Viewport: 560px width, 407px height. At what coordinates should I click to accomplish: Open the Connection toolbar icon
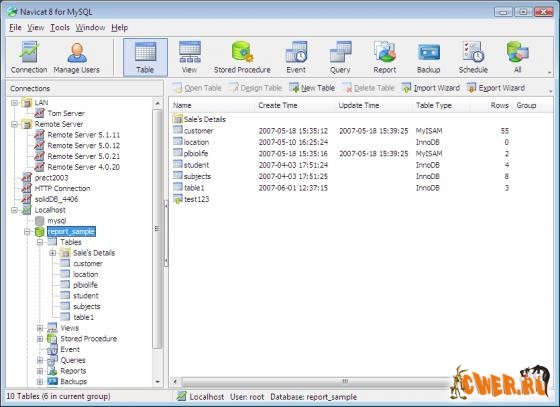[x=29, y=57]
